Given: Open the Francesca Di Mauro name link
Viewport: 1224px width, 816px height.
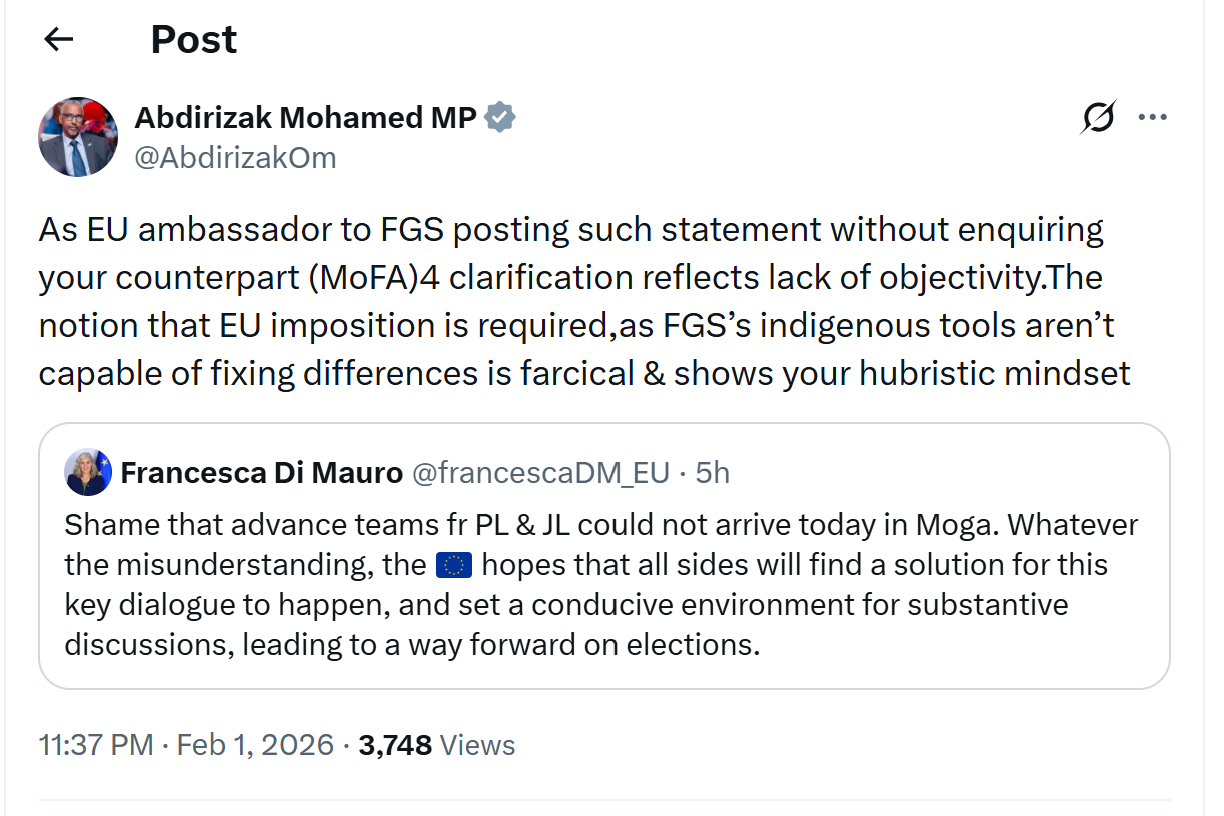Looking at the screenshot, I should tap(261, 472).
